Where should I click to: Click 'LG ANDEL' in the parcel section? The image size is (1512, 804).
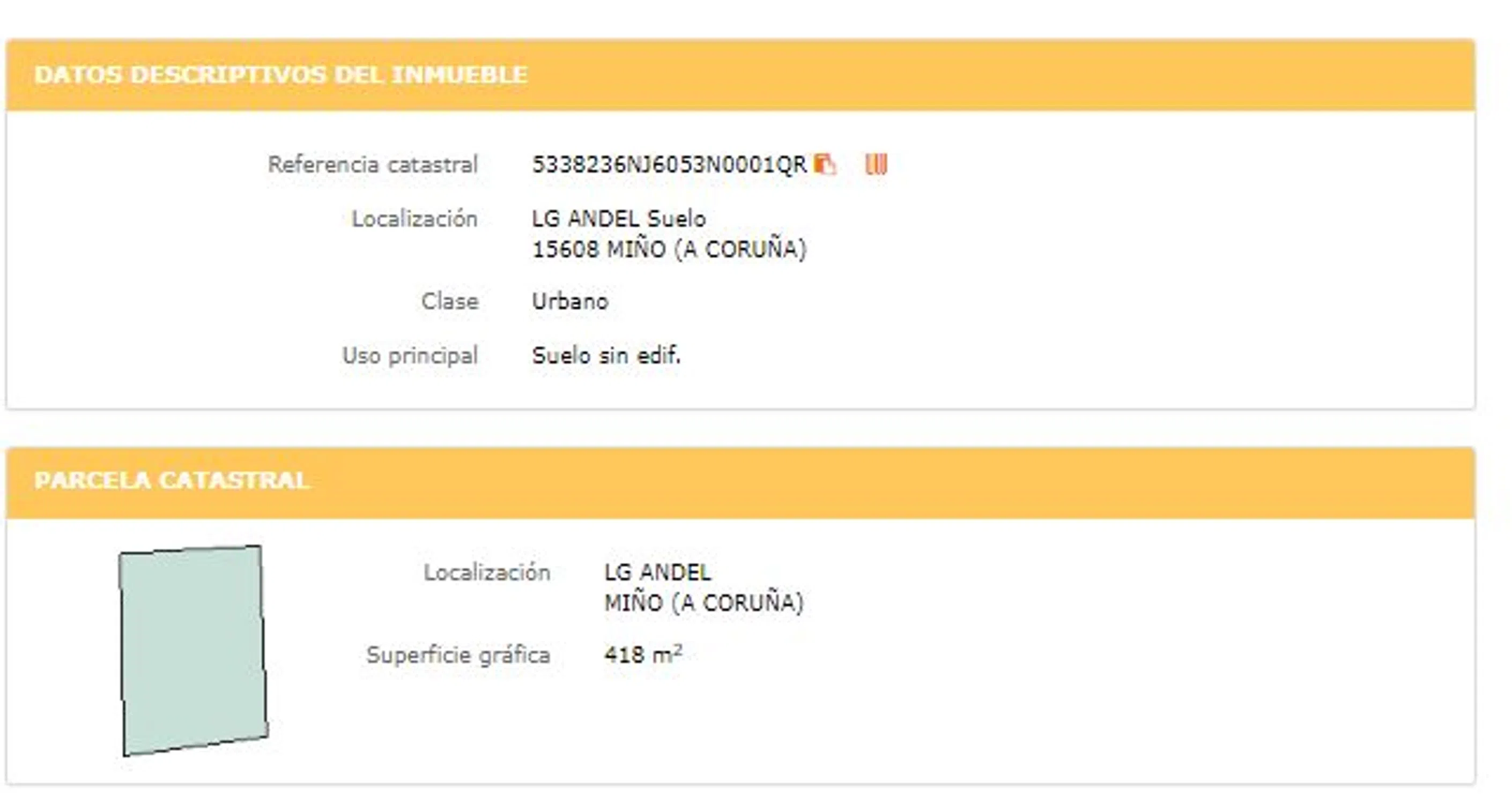657,572
